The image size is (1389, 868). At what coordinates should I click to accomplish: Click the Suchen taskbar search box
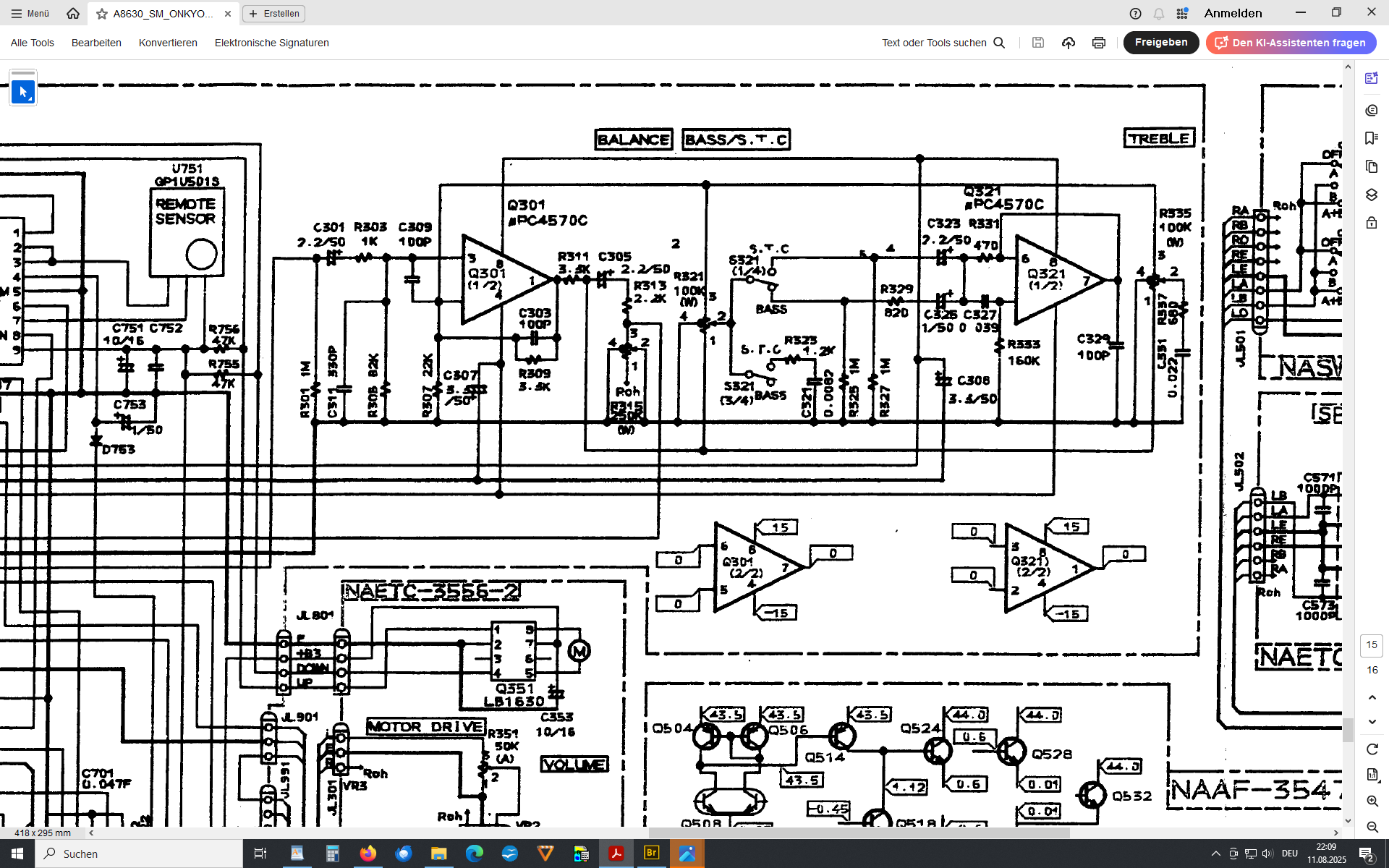click(x=139, y=854)
